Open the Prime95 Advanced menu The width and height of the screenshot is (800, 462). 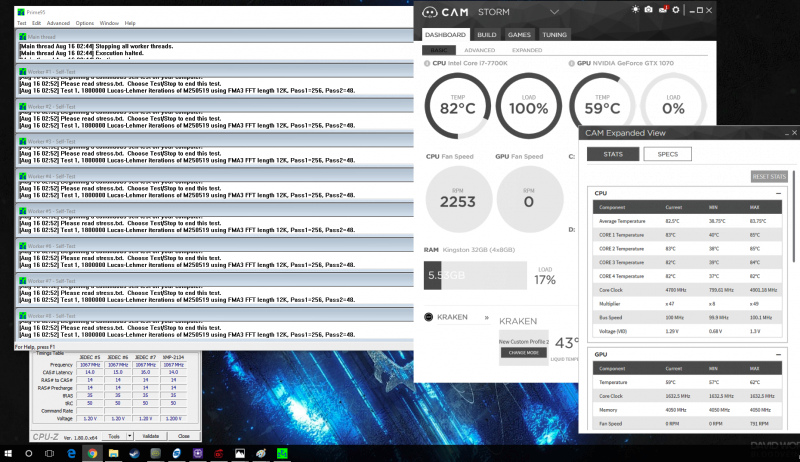coord(58,23)
